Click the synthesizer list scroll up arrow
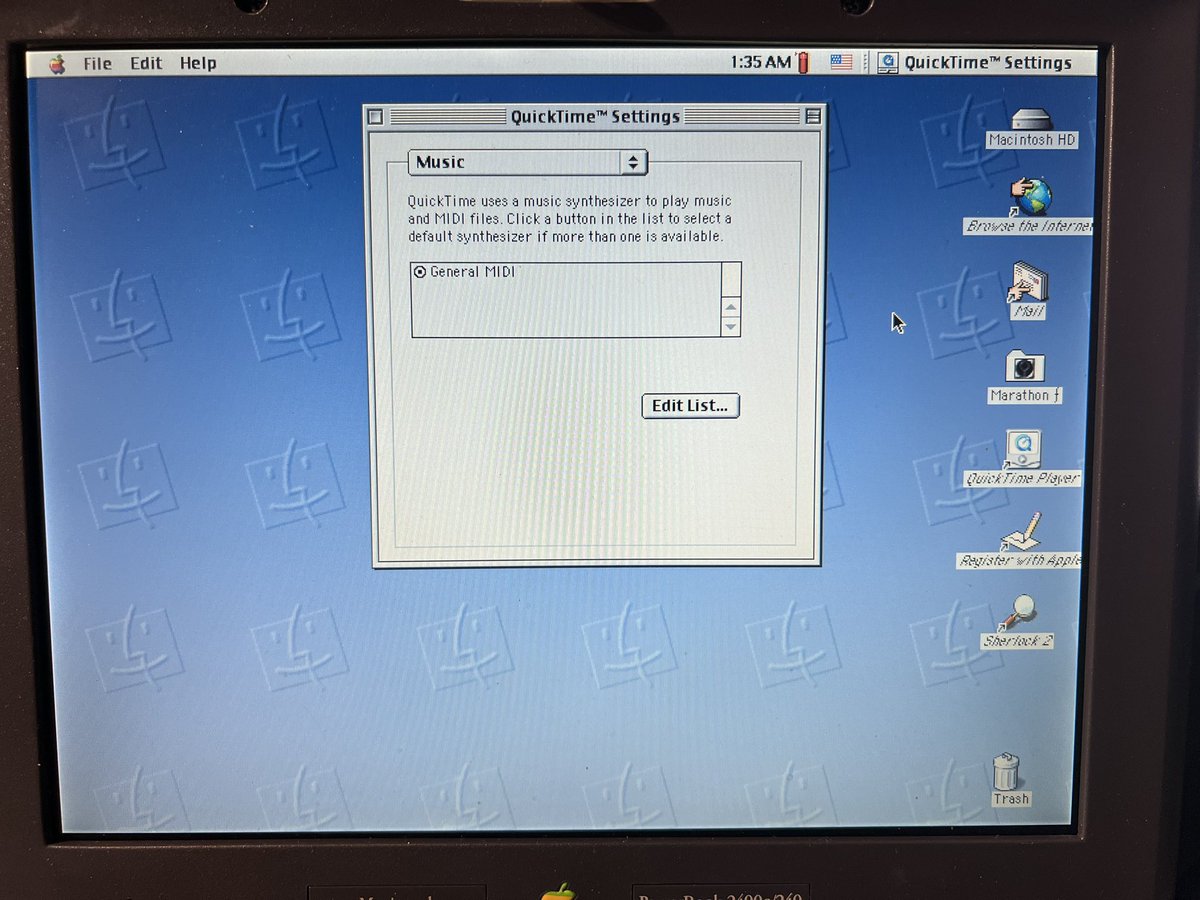Screen dimensions: 1200x900 coord(731,308)
